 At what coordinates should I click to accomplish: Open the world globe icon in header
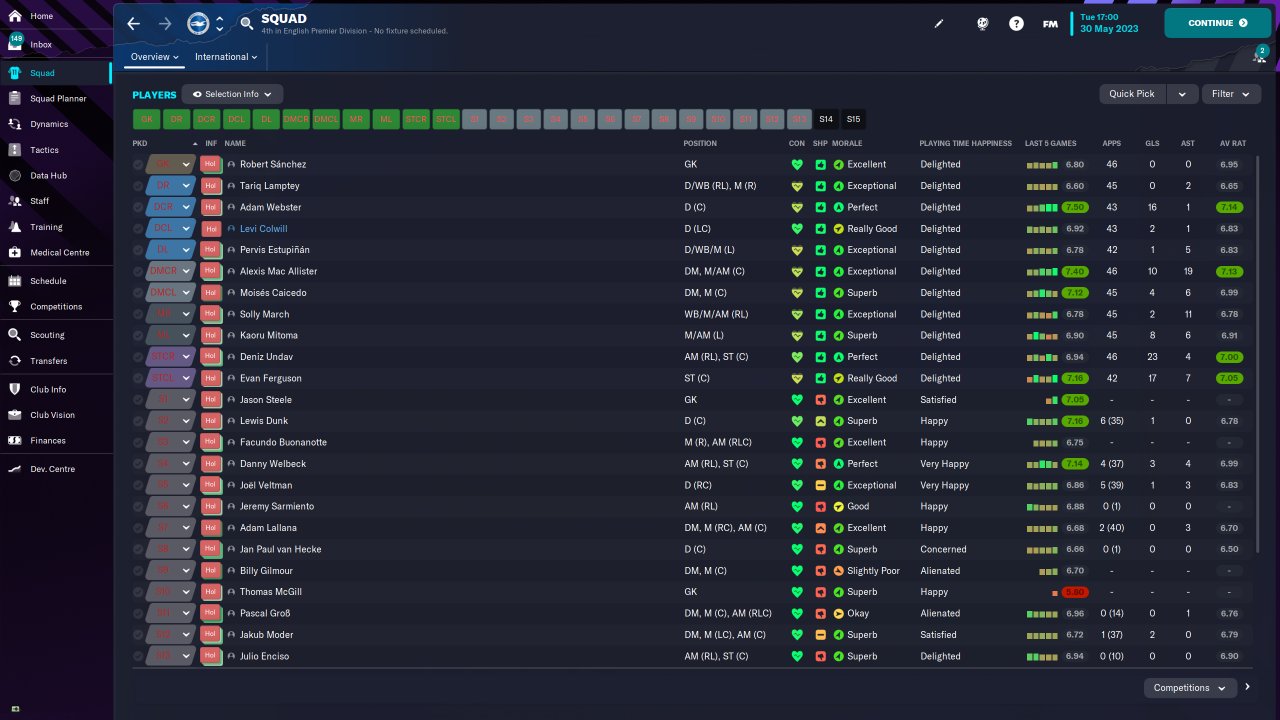(x=983, y=23)
